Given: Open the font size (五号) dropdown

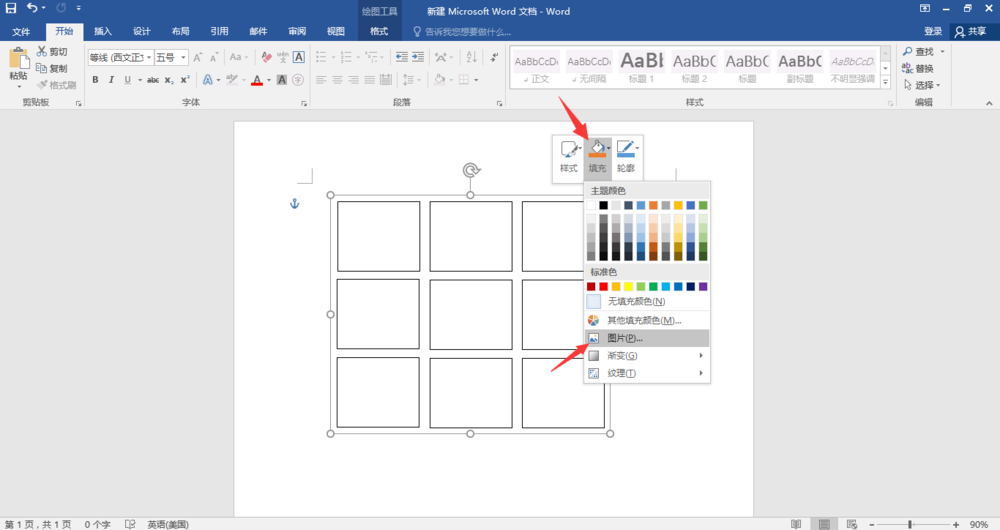Looking at the screenshot, I should [183, 58].
